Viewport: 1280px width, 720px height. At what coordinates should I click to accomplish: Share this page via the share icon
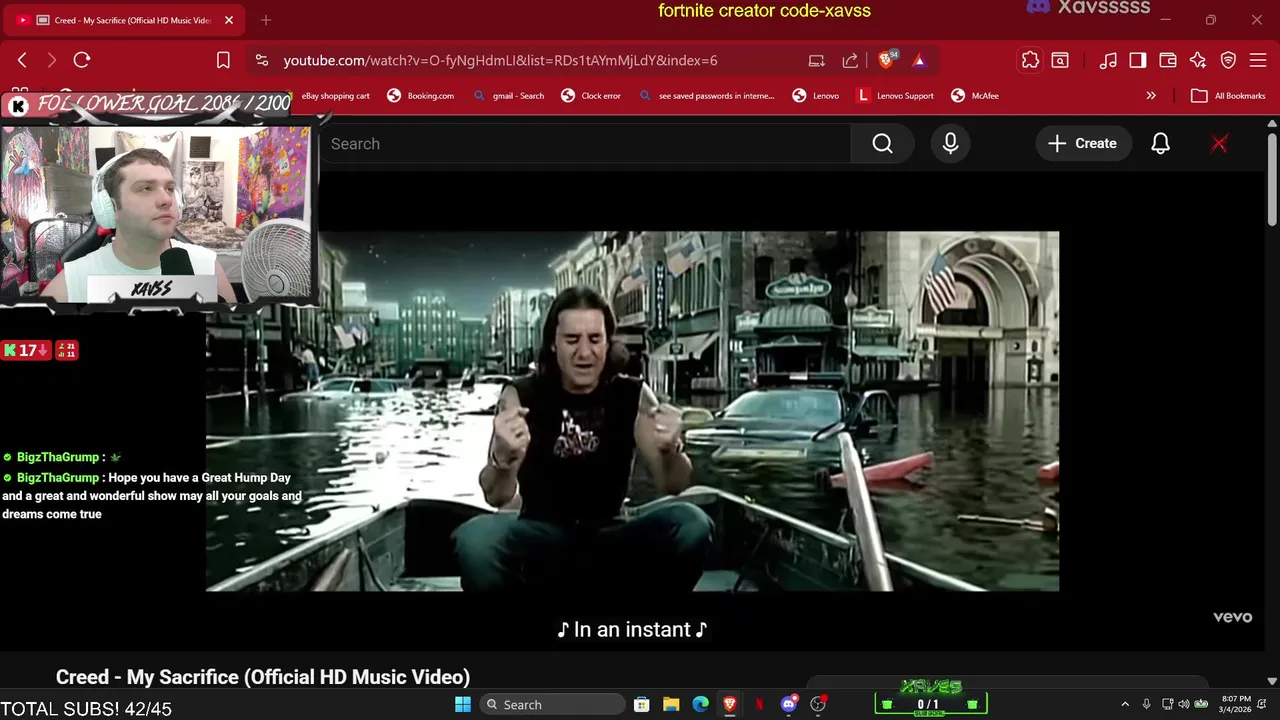(x=850, y=60)
